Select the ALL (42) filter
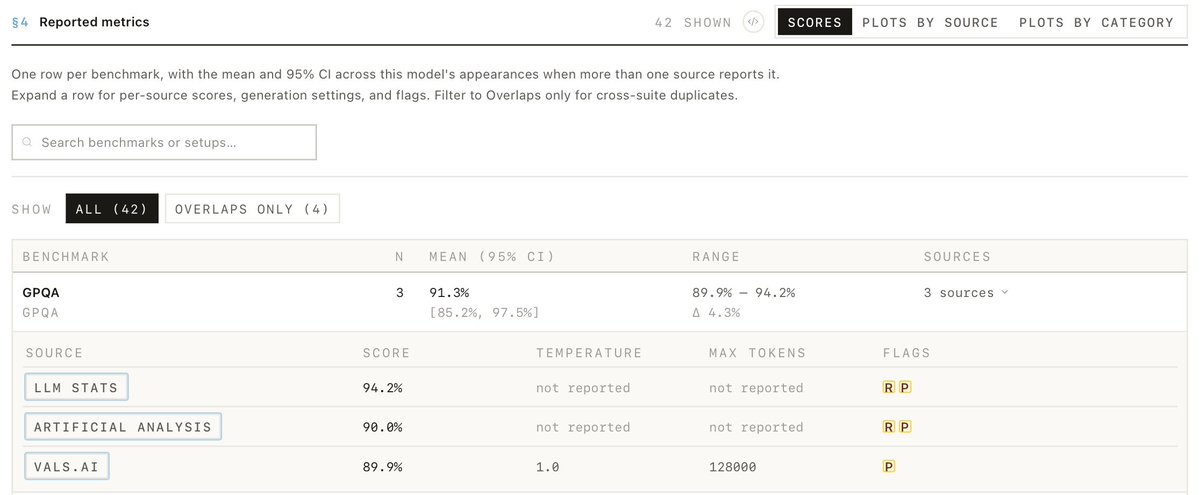 point(112,209)
